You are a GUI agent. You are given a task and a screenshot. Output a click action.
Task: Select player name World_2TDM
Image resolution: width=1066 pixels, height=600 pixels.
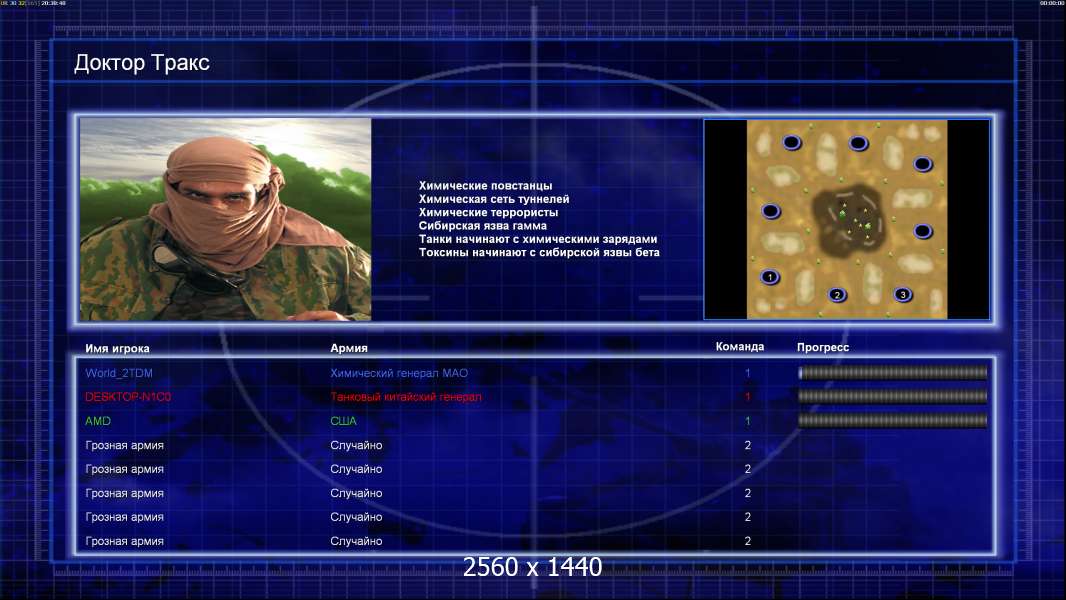point(119,373)
